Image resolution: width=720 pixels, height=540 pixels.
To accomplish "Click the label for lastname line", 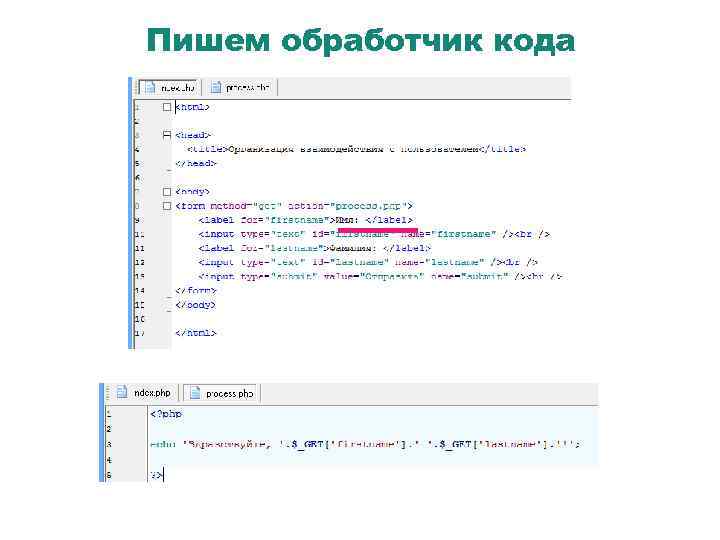I will coord(315,248).
